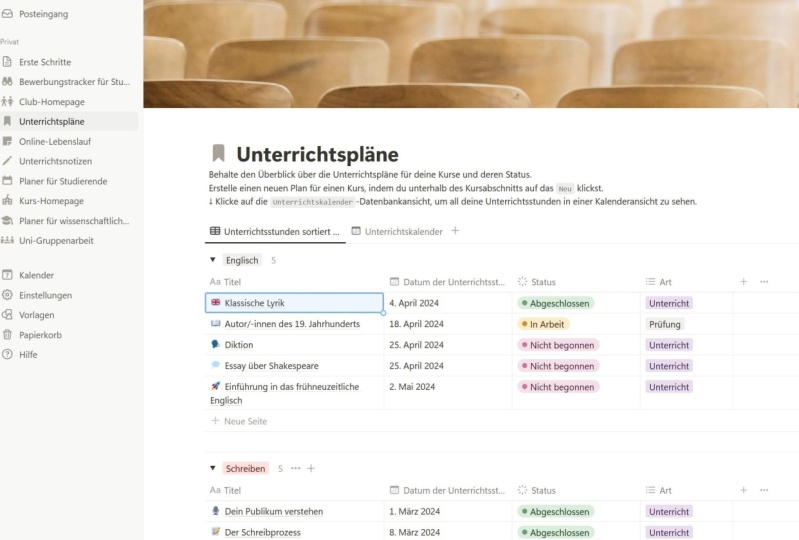799x540 pixels.
Task: Switch to Unterrichtsstunden sortiert tab
Action: click(x=275, y=232)
